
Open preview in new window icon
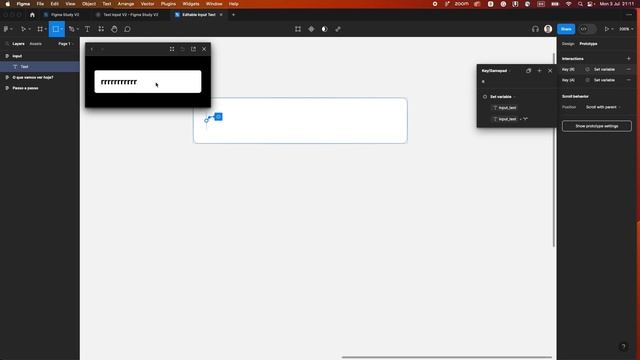click(193, 49)
